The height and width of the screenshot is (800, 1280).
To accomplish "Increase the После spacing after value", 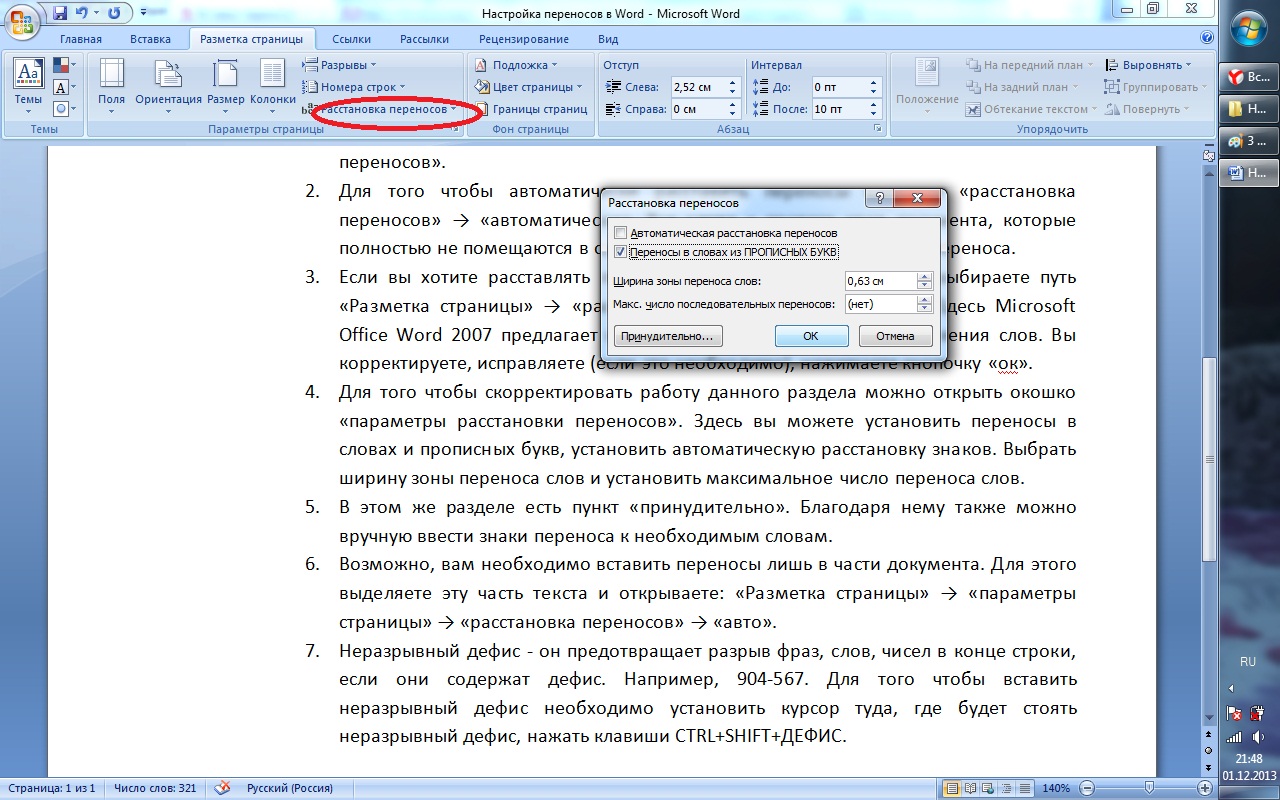I will 874,105.
